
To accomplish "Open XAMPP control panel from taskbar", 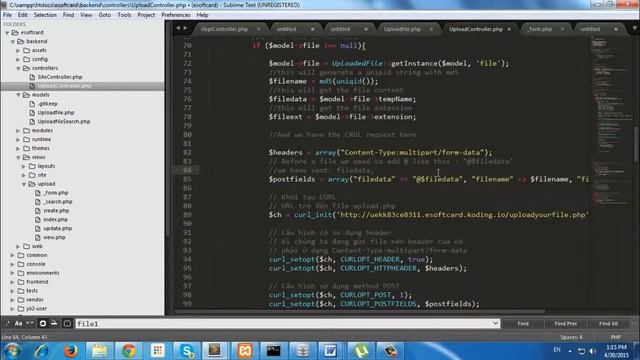I will (244, 351).
